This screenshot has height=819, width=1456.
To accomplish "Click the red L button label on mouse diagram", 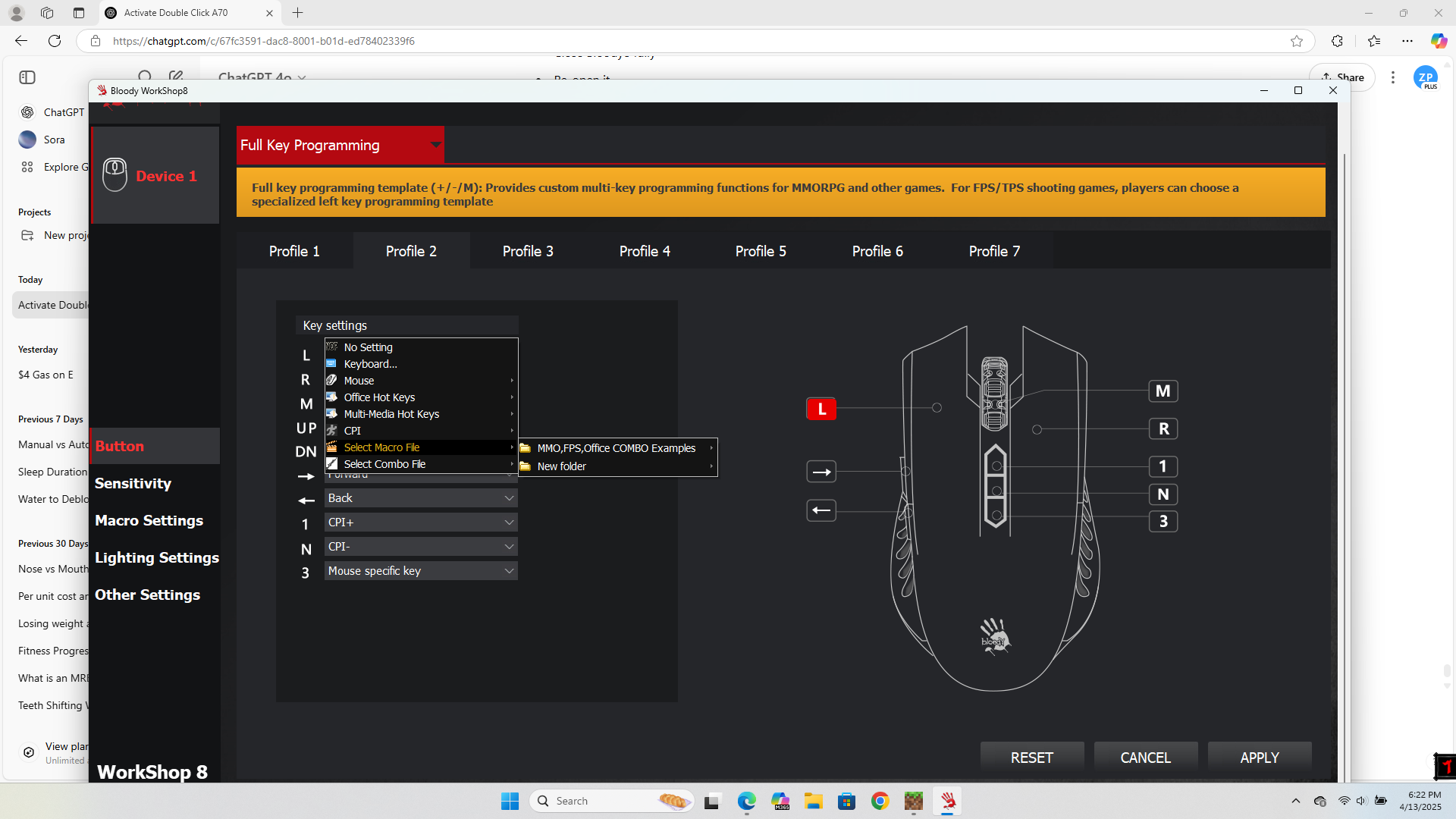I will pos(821,409).
